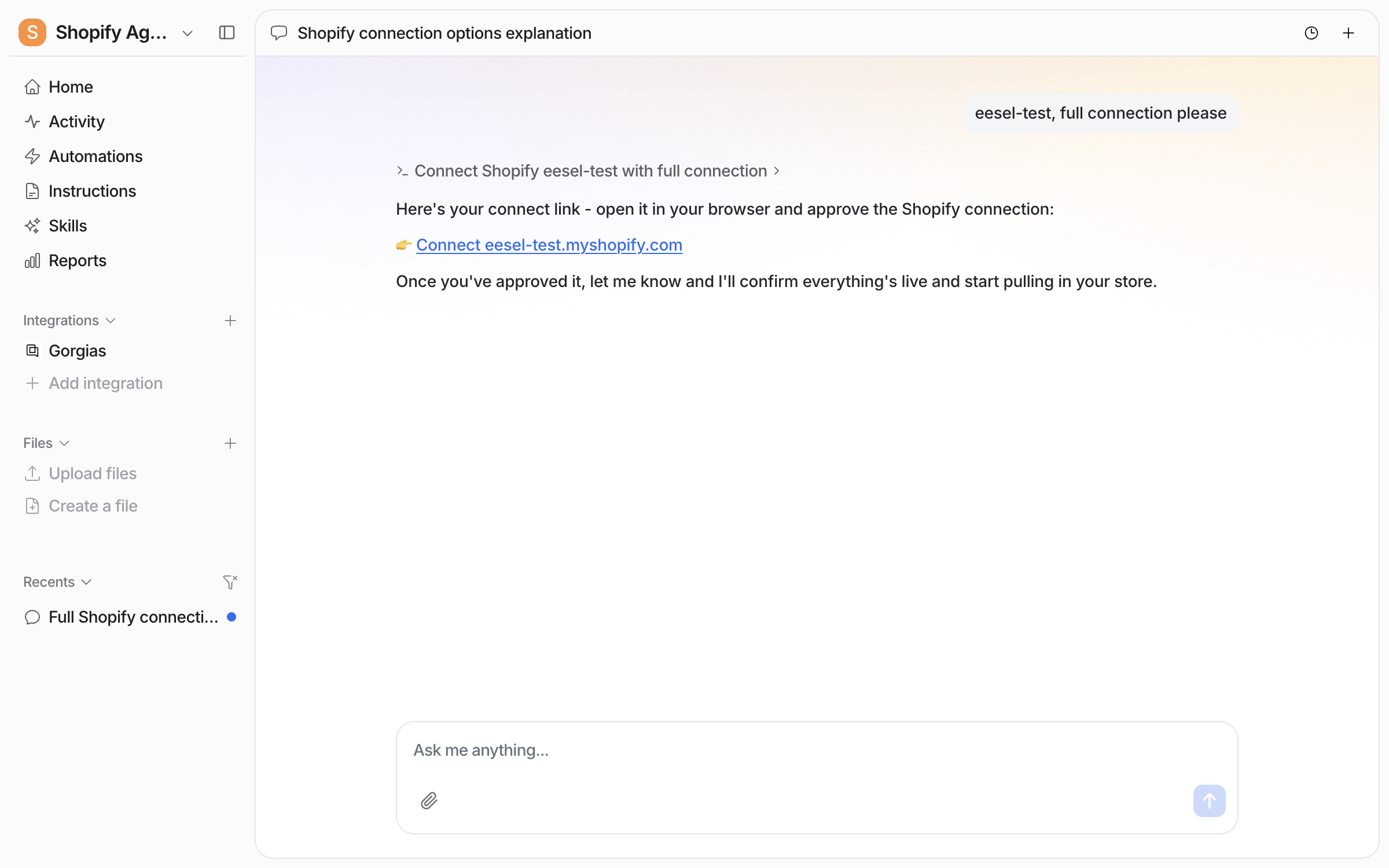Viewport: 1389px width, 868px height.
Task: Click the Ask me anything input field
Action: [x=817, y=751]
